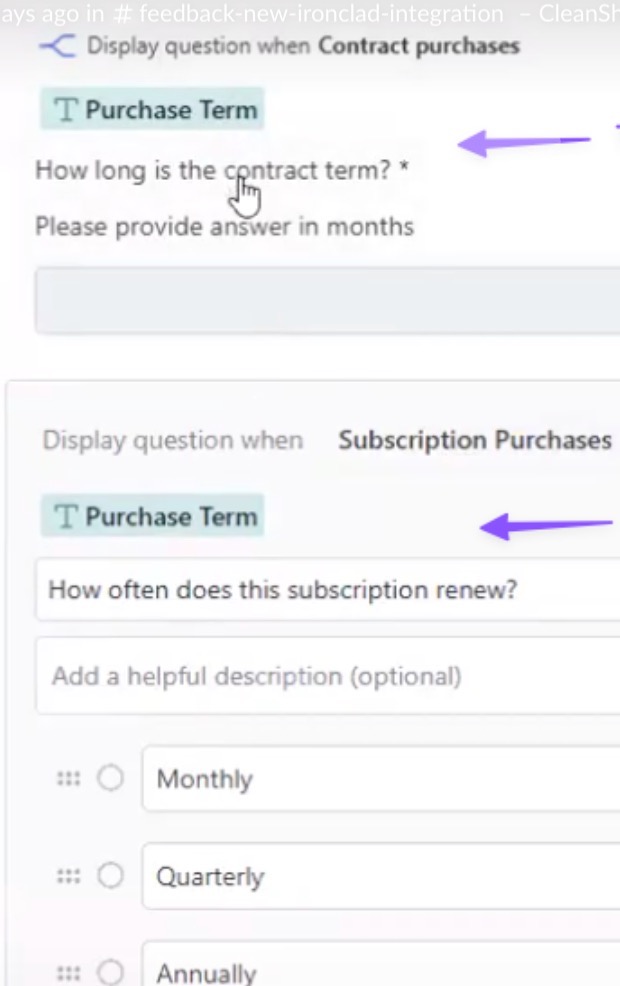Edit the Monthly option text box
This screenshot has width=620, height=986.
click(x=380, y=779)
